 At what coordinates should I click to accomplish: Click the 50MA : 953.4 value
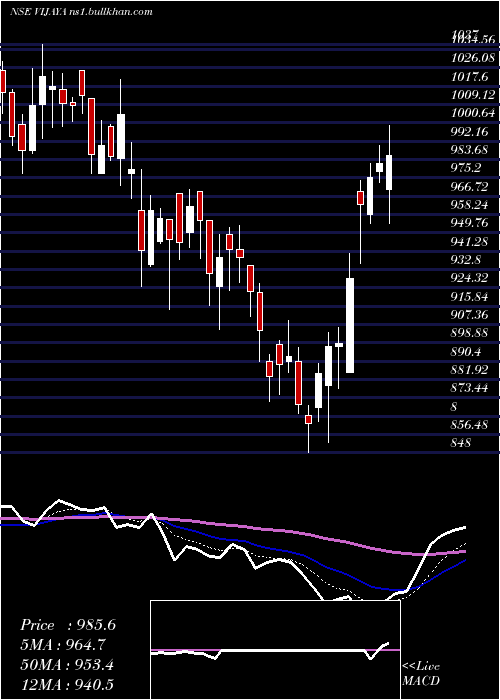[x=67, y=665]
